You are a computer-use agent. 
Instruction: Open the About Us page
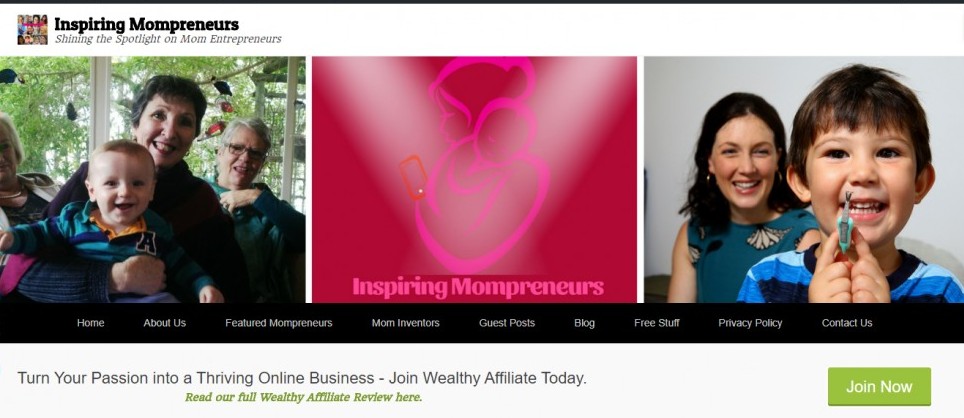tap(165, 323)
